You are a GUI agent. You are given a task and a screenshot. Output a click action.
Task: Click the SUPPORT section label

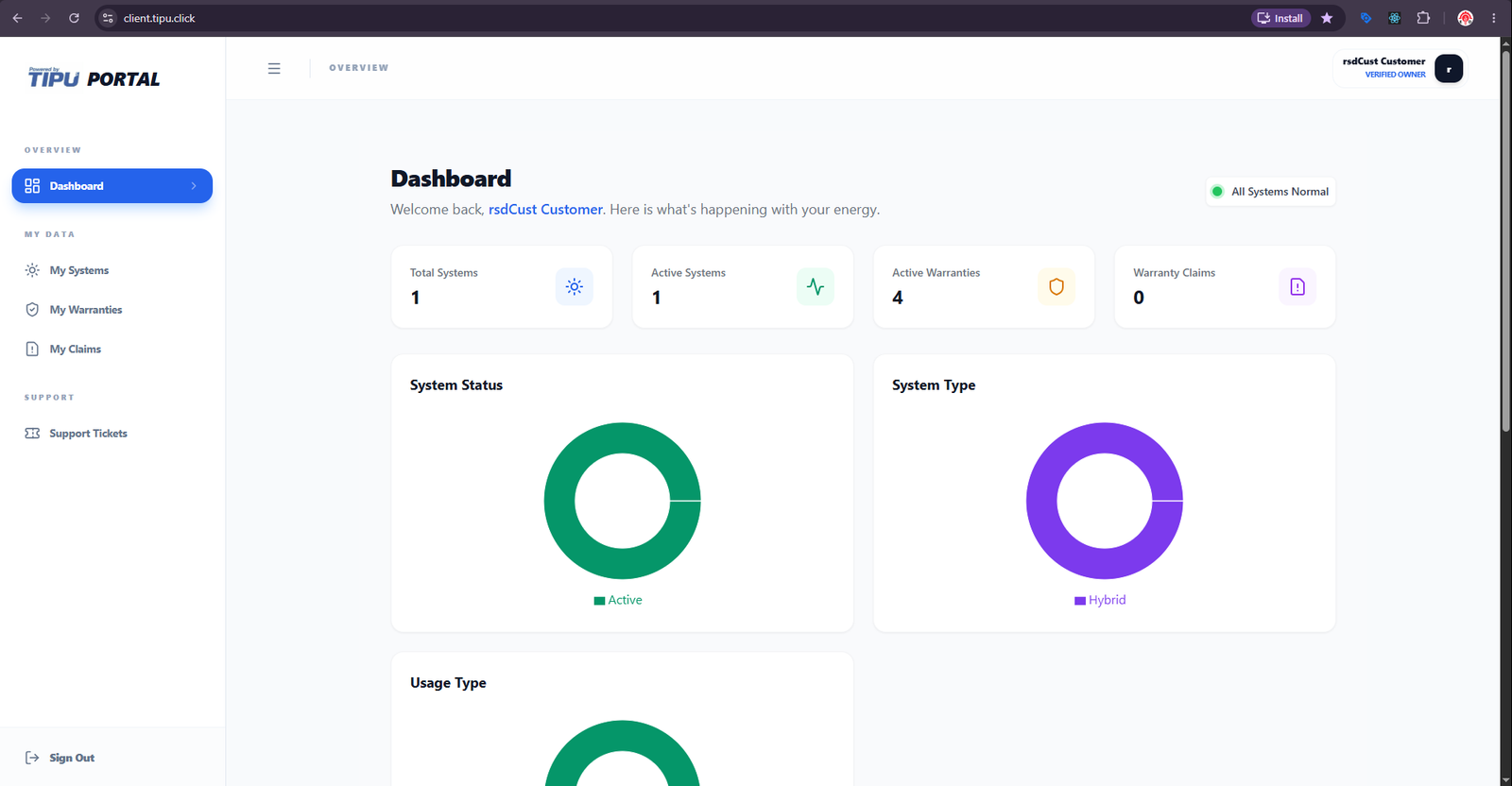pos(49,398)
